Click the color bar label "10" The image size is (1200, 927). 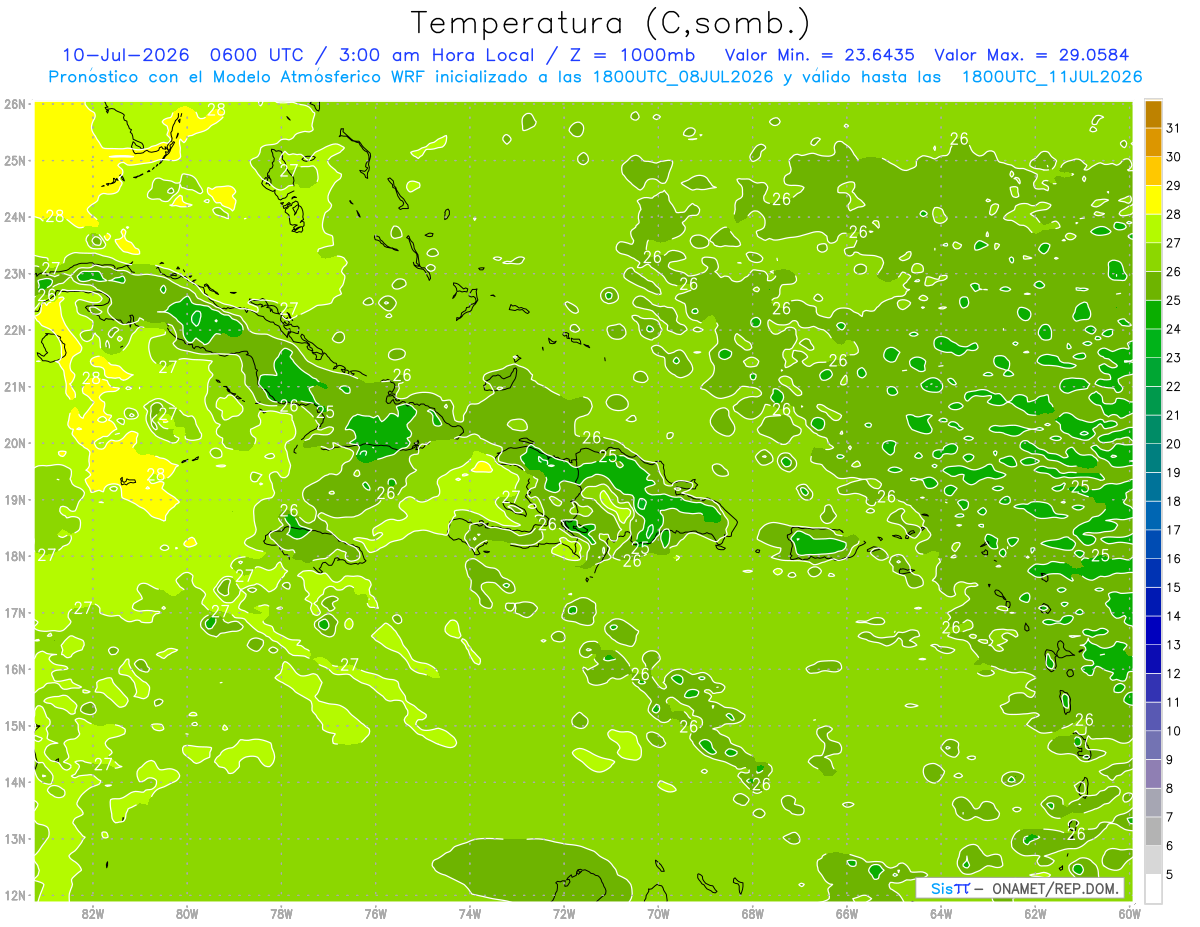click(x=1173, y=731)
